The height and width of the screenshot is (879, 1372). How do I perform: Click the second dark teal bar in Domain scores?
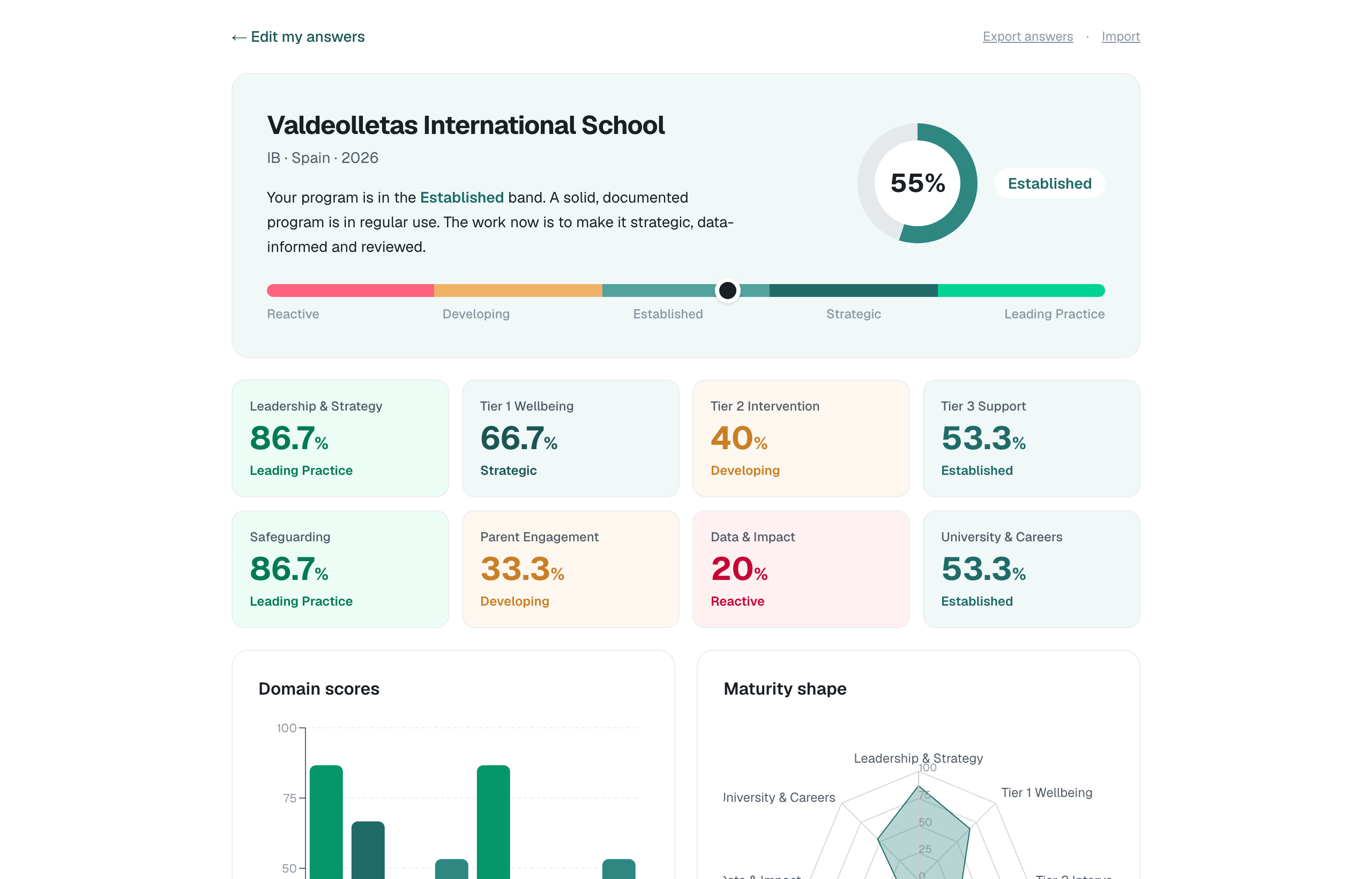click(368, 850)
